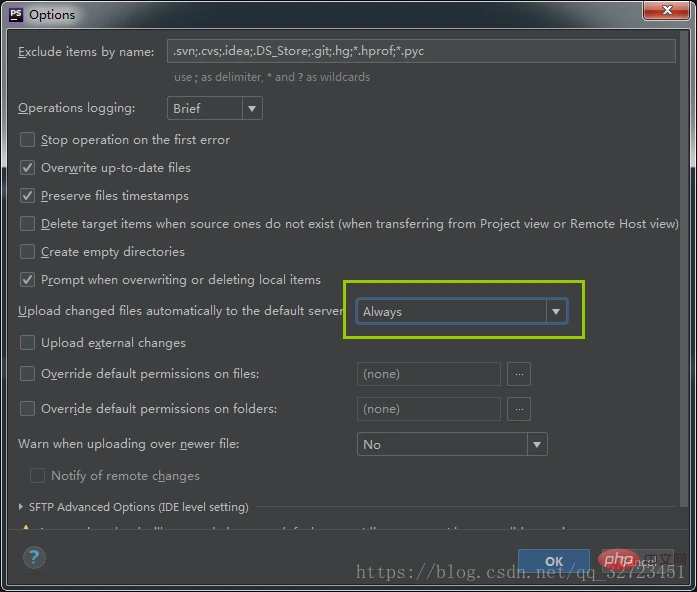The height and width of the screenshot is (592, 697).
Task: Click the help question mark icon
Action: [x=32, y=556]
